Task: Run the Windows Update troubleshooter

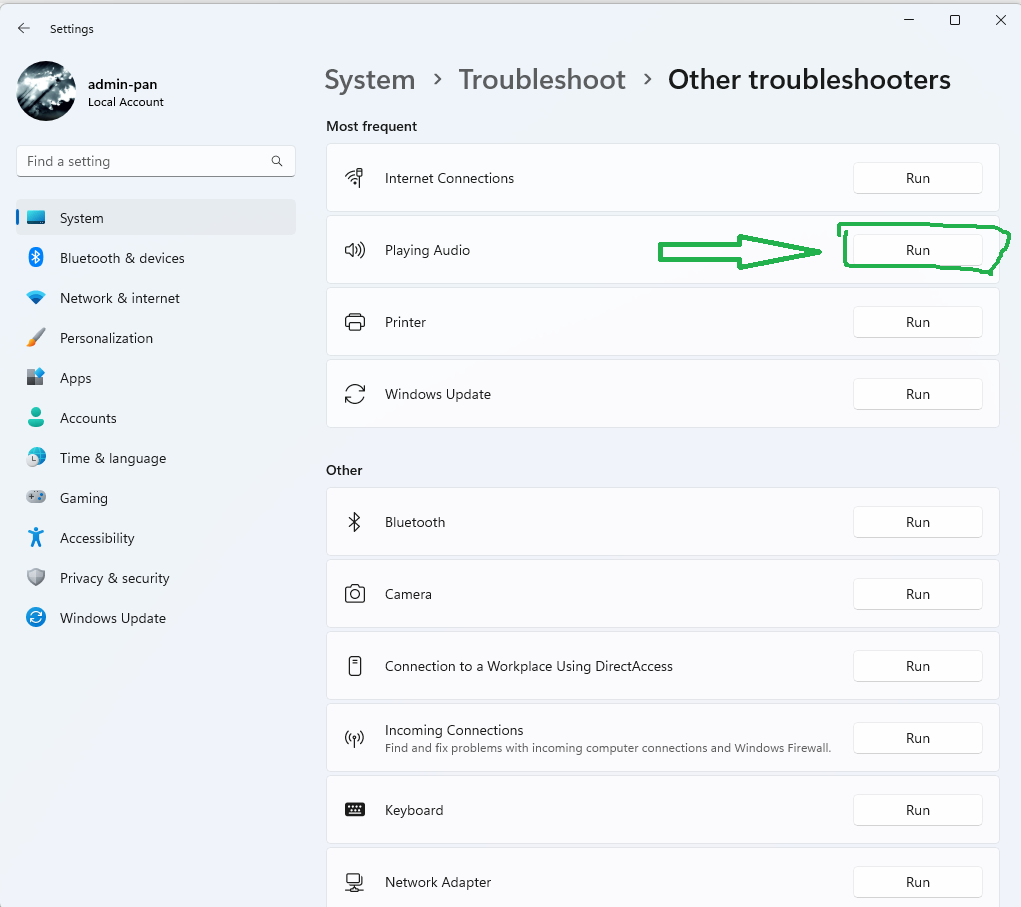Action: tap(917, 394)
